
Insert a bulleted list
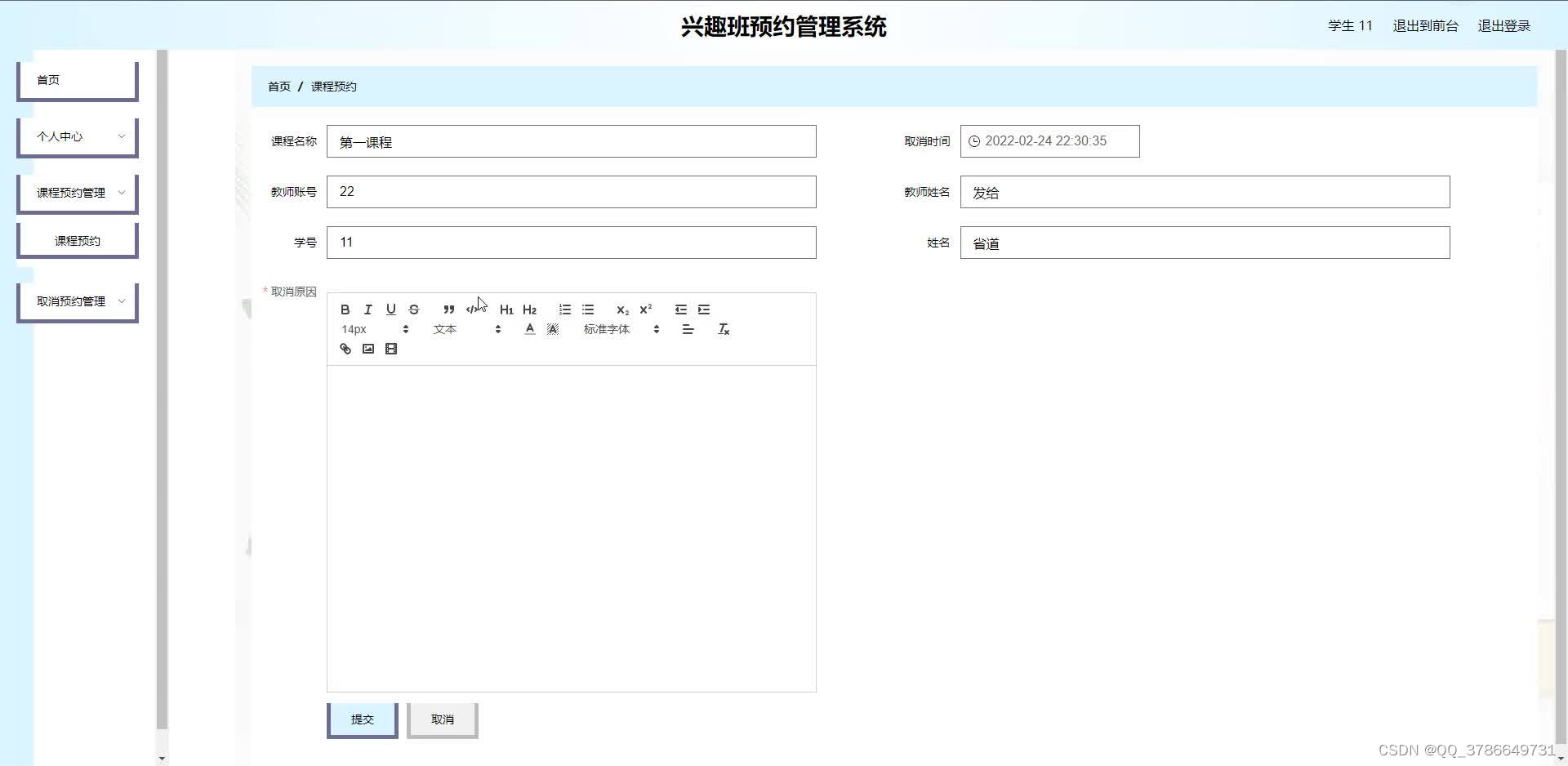tap(588, 310)
